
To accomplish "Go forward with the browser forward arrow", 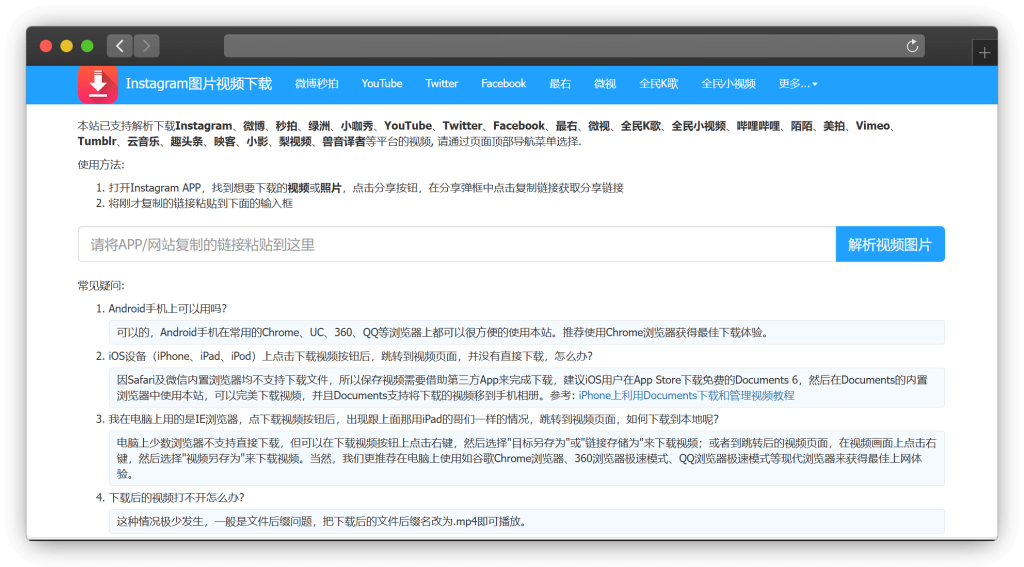I will [147, 46].
